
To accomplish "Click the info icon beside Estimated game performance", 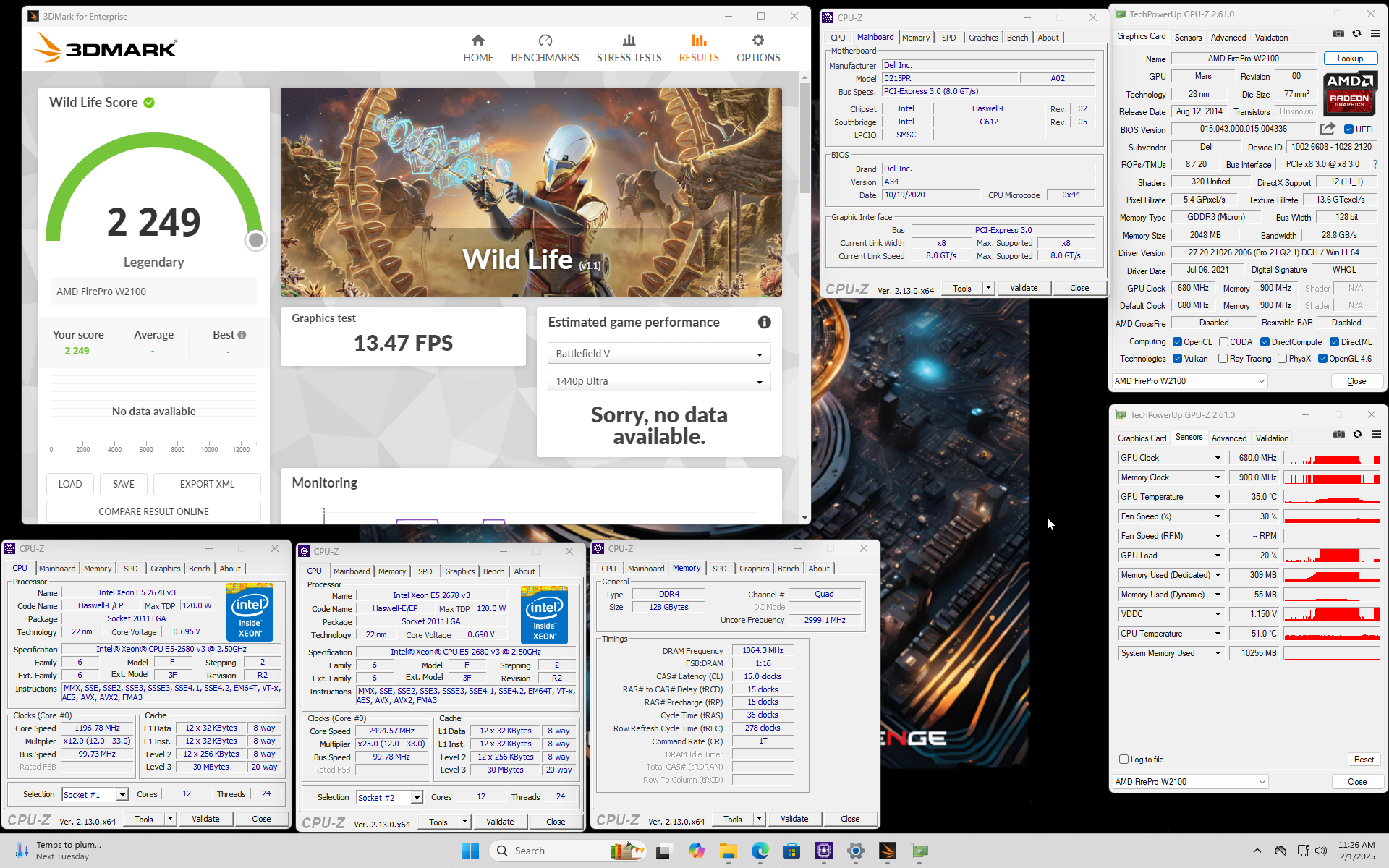I will pyautogui.click(x=764, y=323).
